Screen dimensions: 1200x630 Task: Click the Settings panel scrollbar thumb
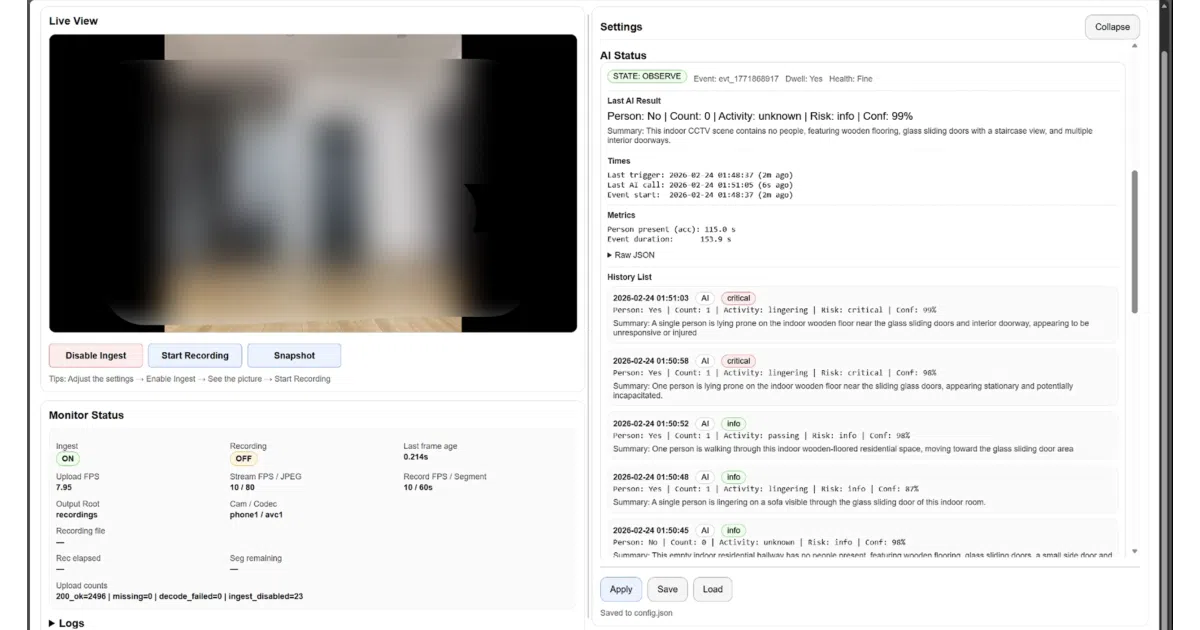1134,240
